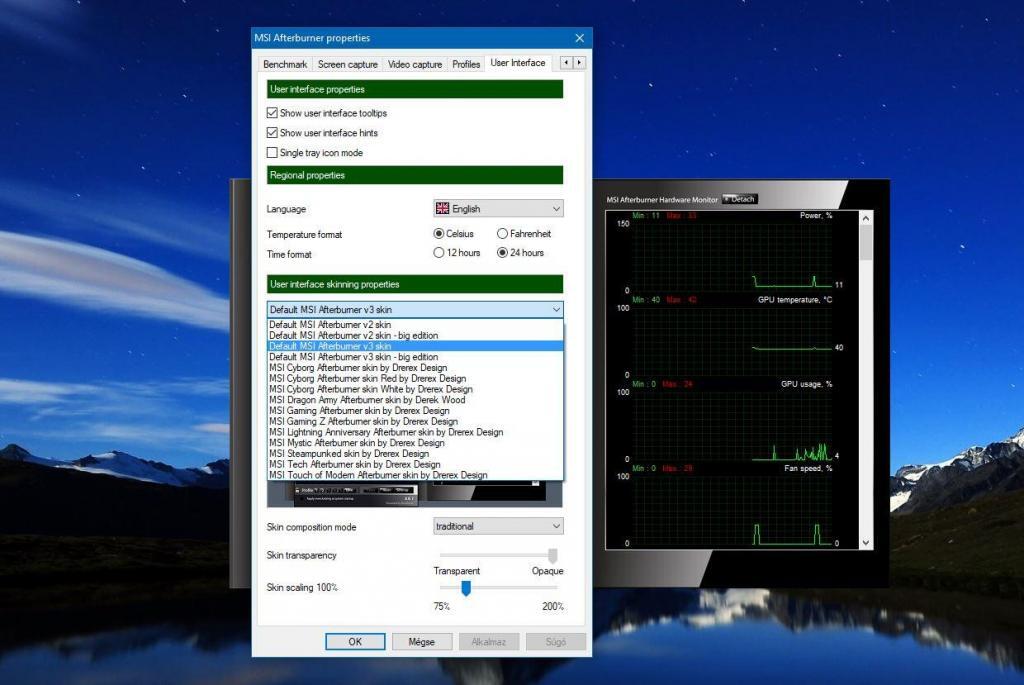Choose the 12 hours time format
Image resolution: width=1024 pixels, height=685 pixels.
[439, 253]
